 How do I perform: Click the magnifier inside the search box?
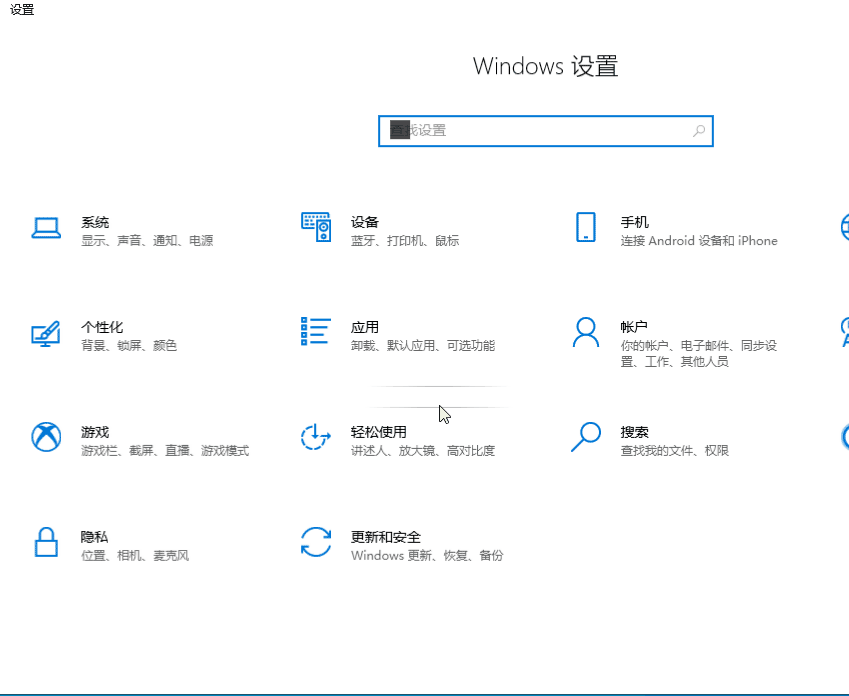(698, 131)
